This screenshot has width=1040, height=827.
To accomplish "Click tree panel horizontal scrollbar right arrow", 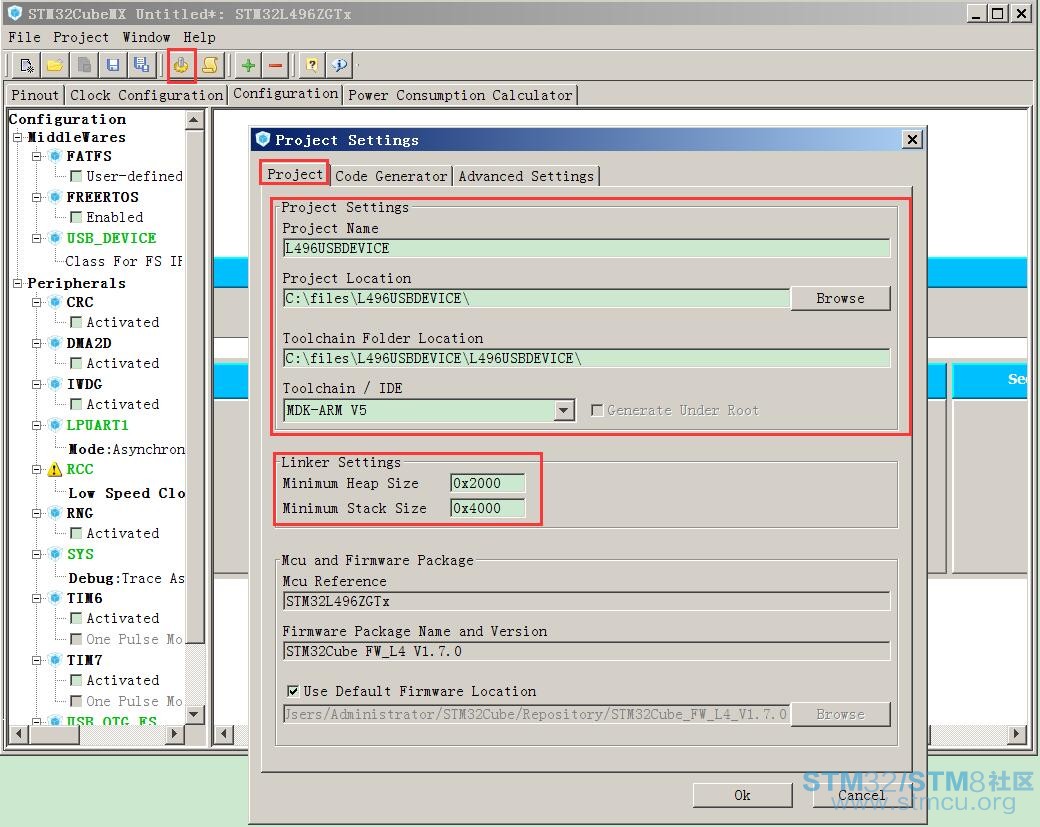I will click(174, 733).
